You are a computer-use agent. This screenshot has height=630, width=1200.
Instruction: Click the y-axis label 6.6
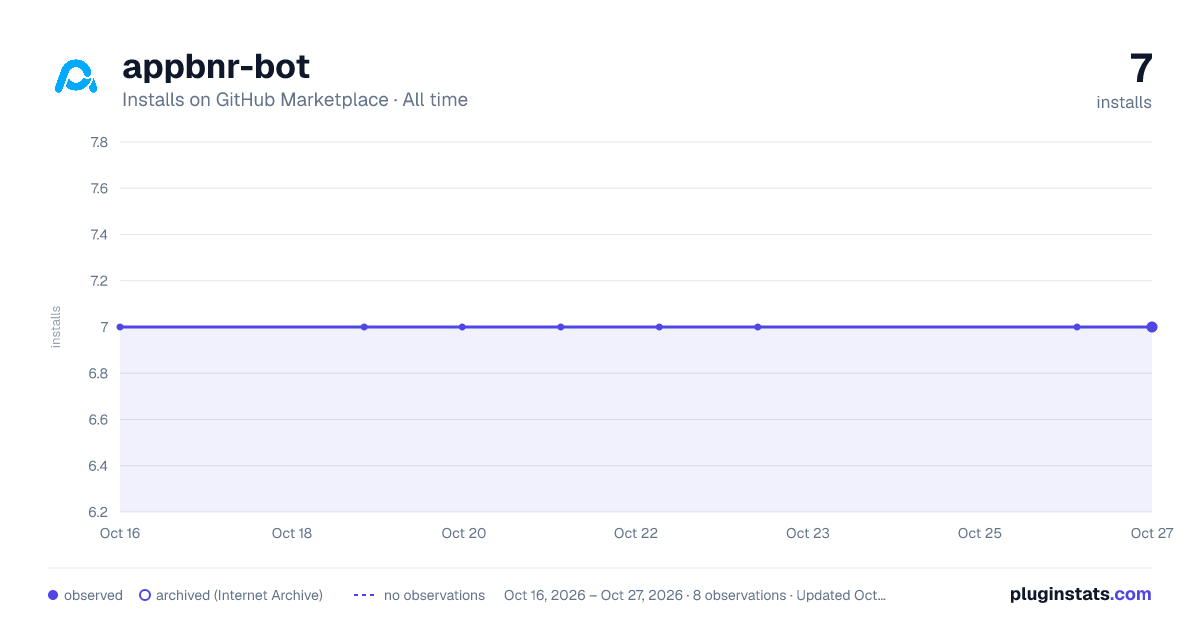[99, 419]
